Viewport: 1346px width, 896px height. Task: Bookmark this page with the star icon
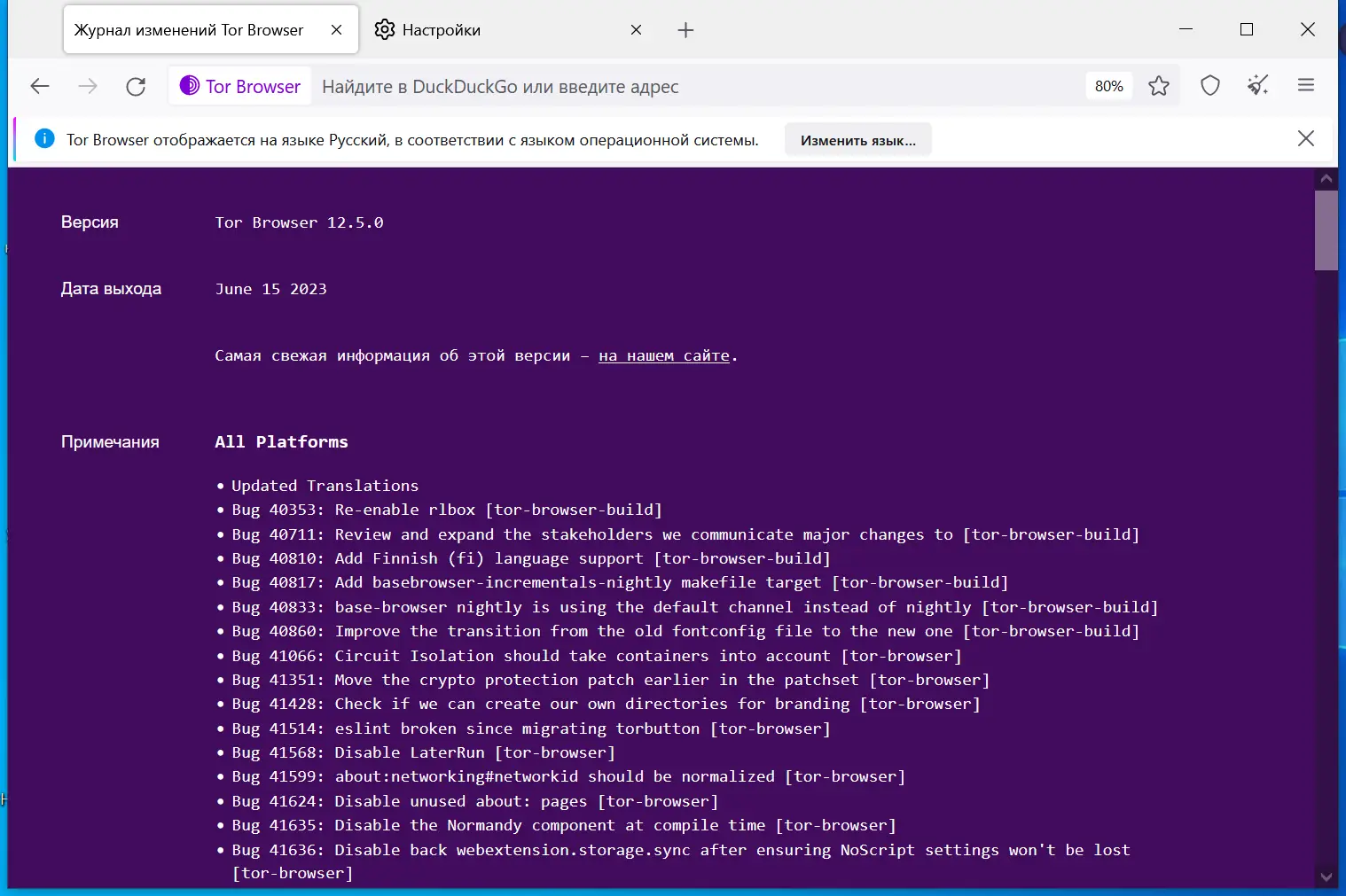(1158, 86)
